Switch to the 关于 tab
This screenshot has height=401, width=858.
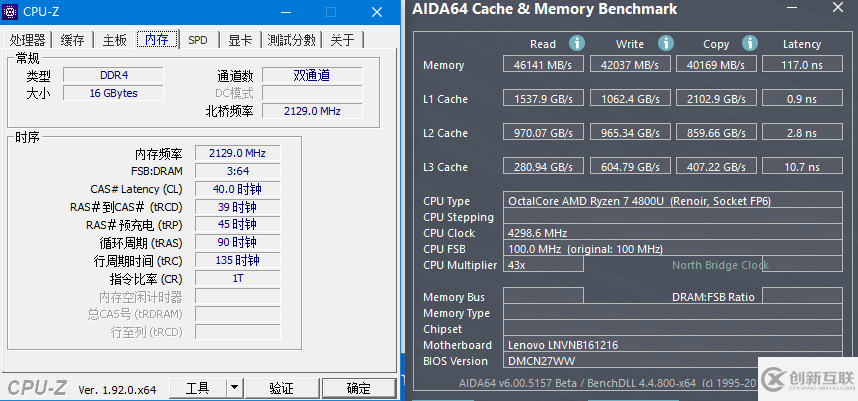pyautogui.click(x=343, y=40)
